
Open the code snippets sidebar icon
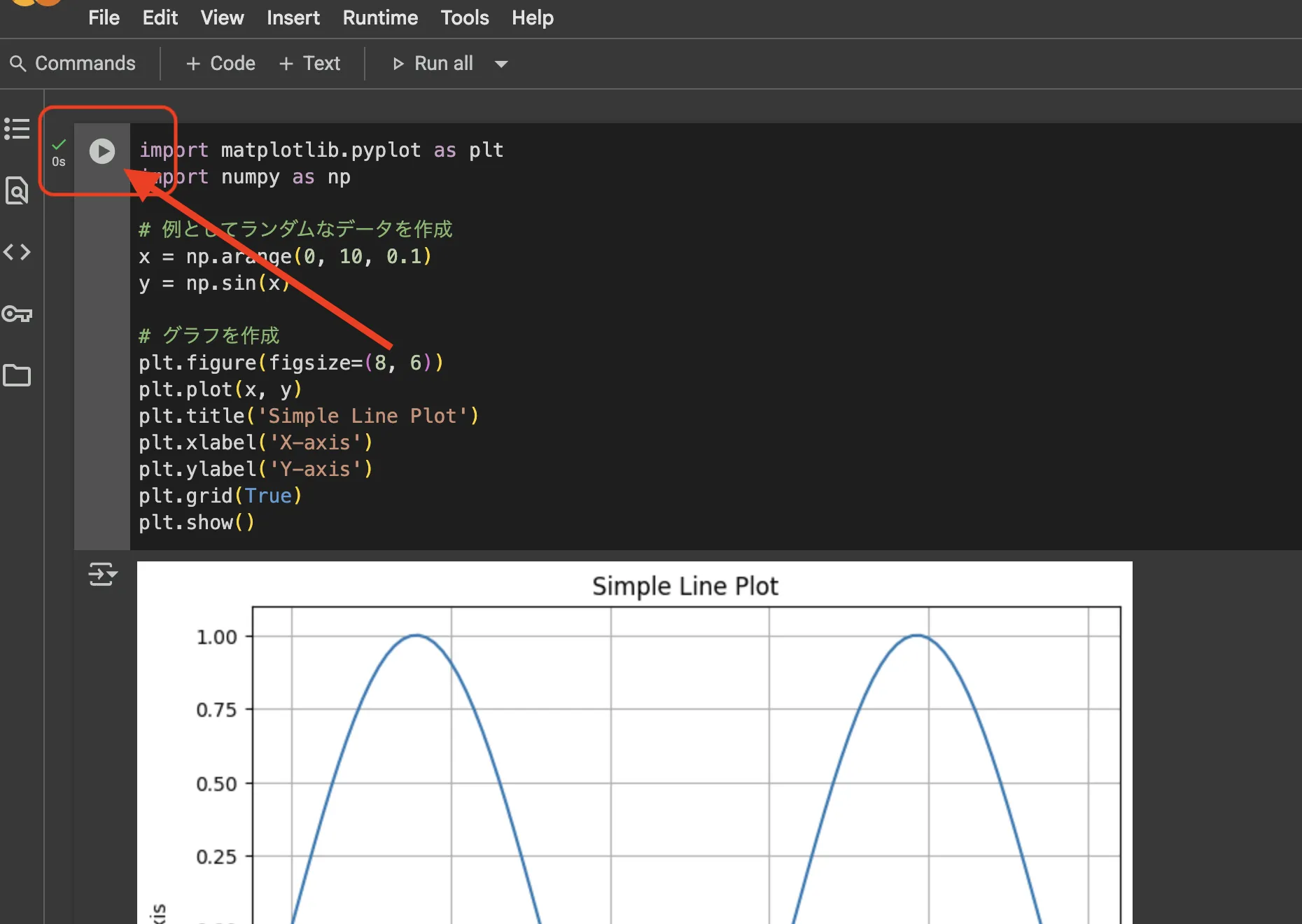[17, 252]
